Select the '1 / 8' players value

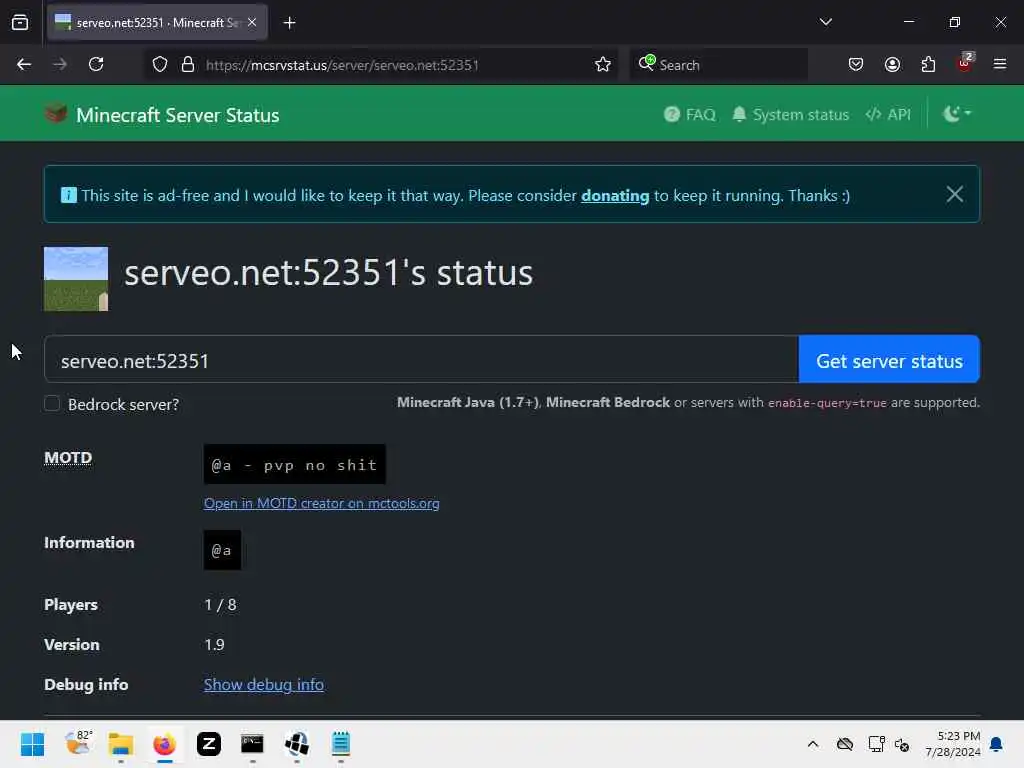221,605
